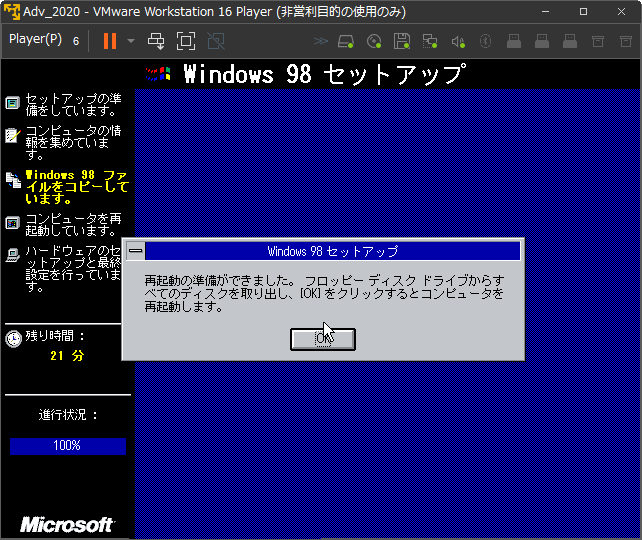Image resolution: width=642 pixels, height=540 pixels.
Task: Click 'セットアップの準備をしています。' step
Action: [x=73, y=104]
